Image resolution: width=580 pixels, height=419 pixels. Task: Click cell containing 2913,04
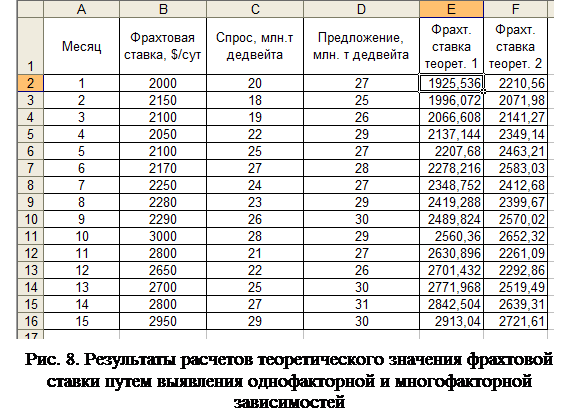click(451, 321)
